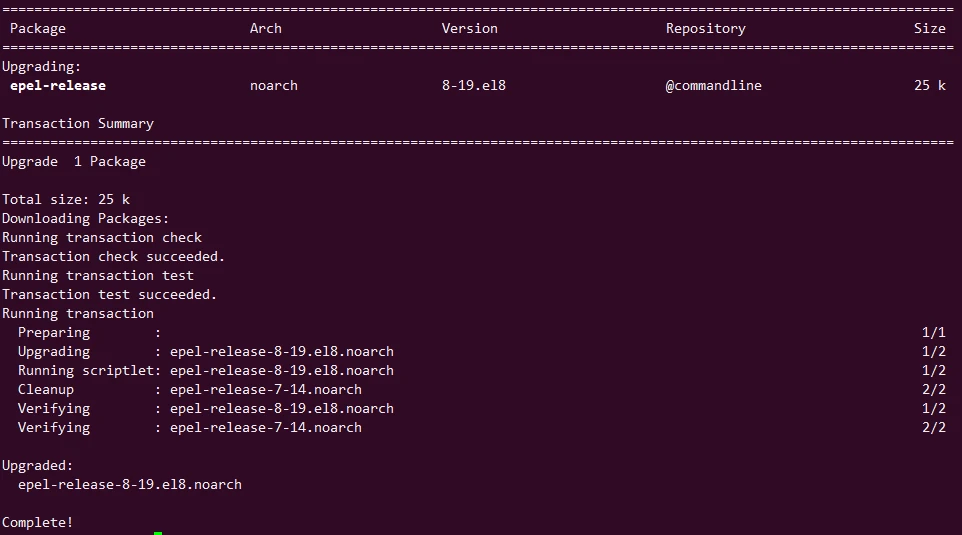Click the 'Total size: 25 k' line

coord(66,200)
